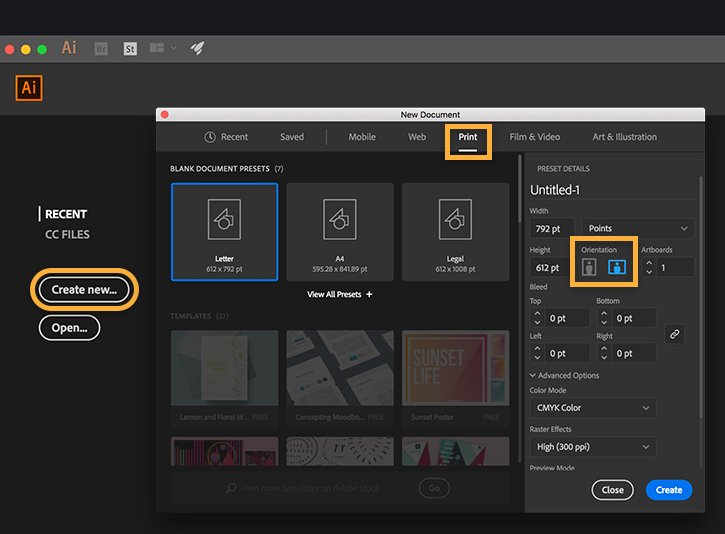Click the Close button in dialog

613,490
